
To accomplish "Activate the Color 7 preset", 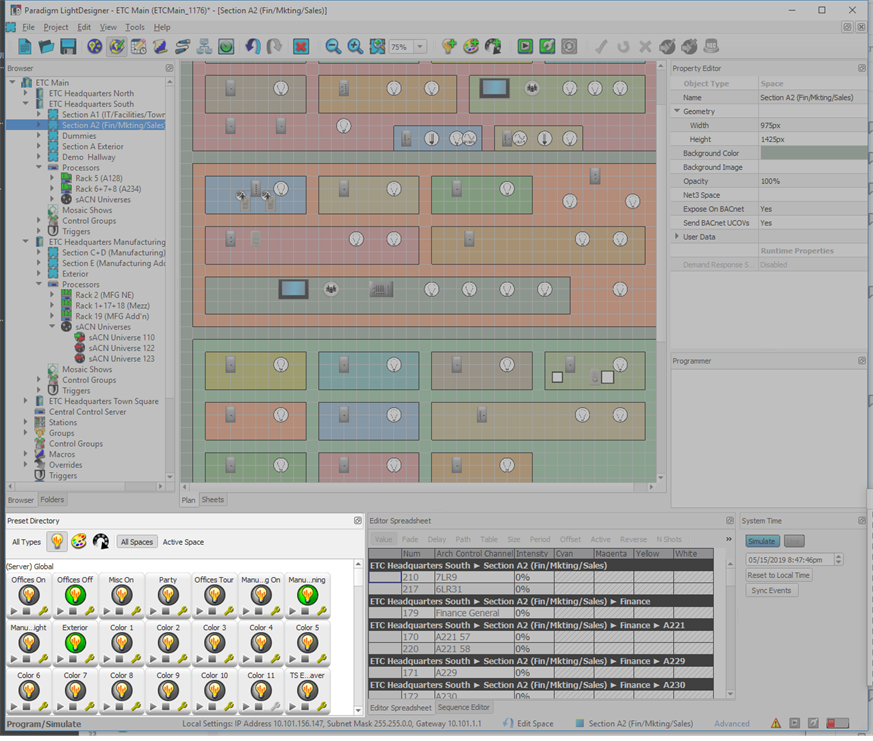I will (x=75, y=691).
